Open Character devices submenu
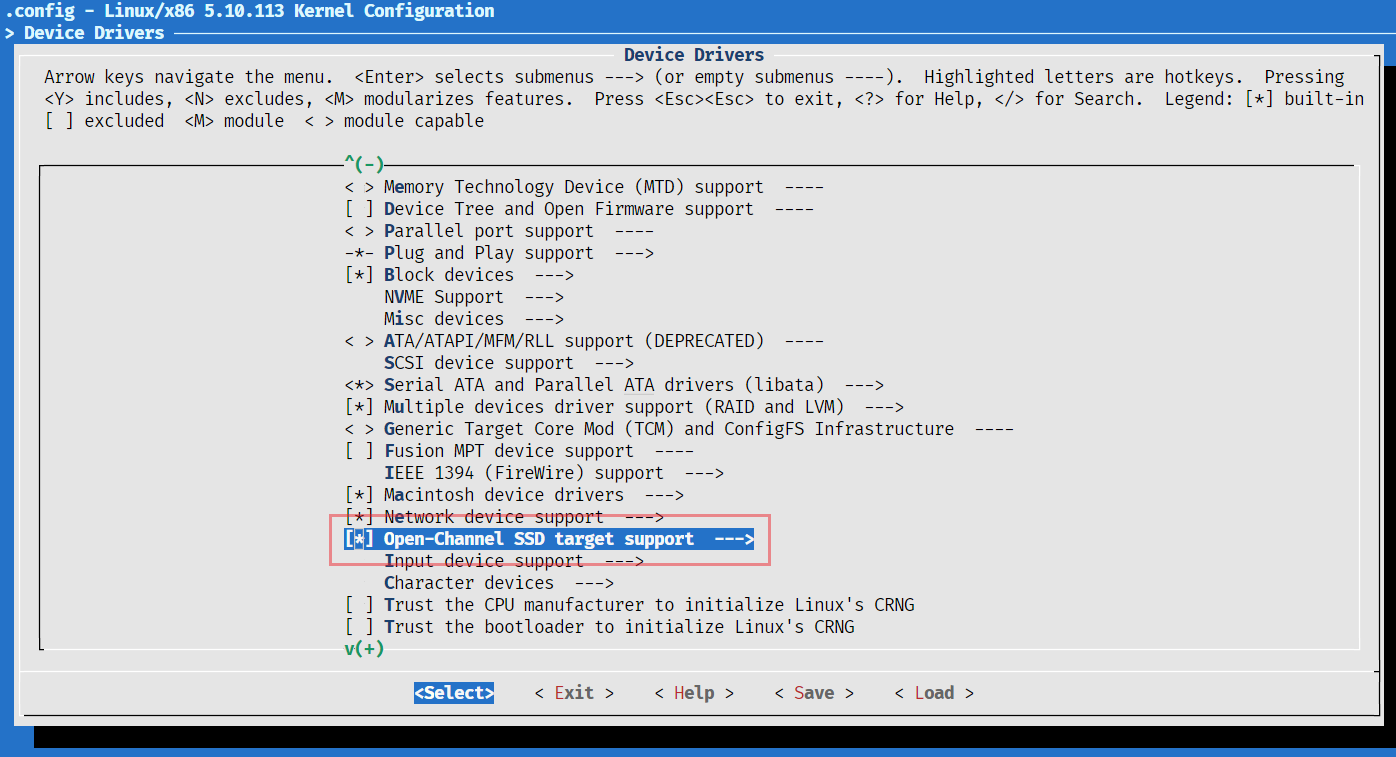This screenshot has height=757, width=1396. click(498, 583)
